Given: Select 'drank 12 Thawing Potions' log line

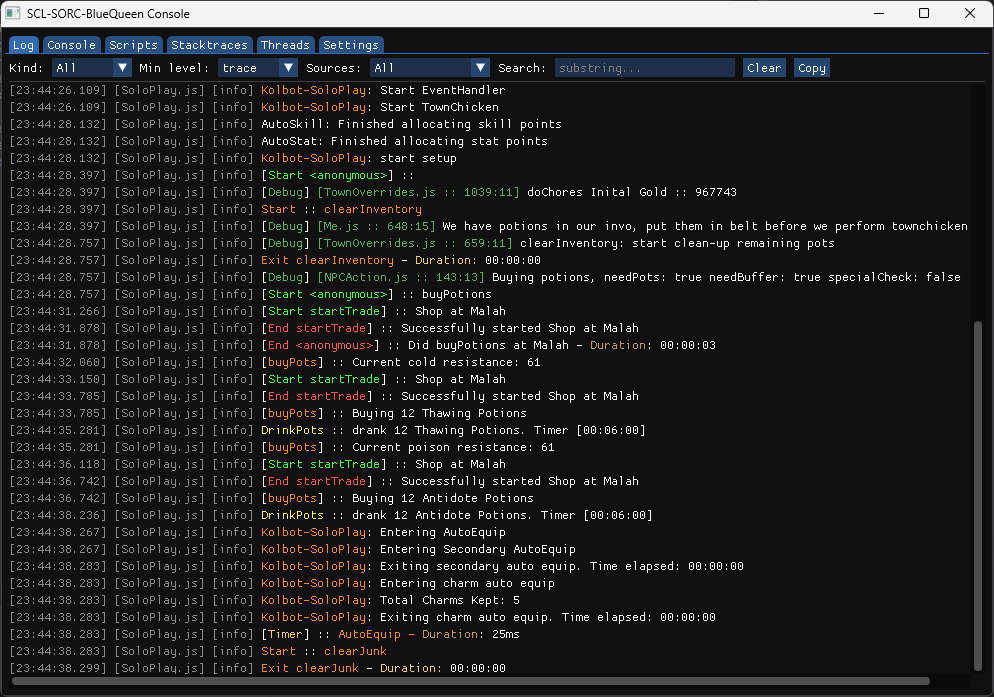Looking at the screenshot, I should [328, 431].
